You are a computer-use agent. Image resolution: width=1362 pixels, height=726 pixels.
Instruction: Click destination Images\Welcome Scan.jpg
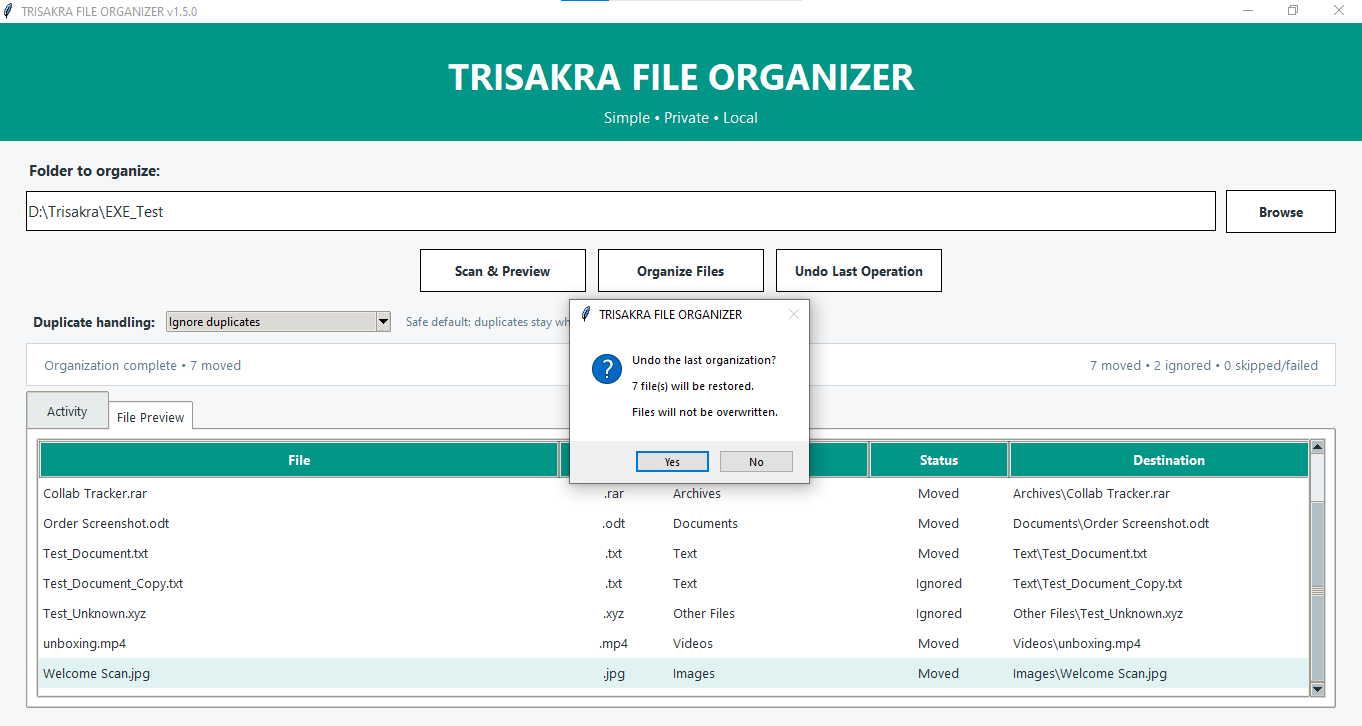click(1090, 673)
